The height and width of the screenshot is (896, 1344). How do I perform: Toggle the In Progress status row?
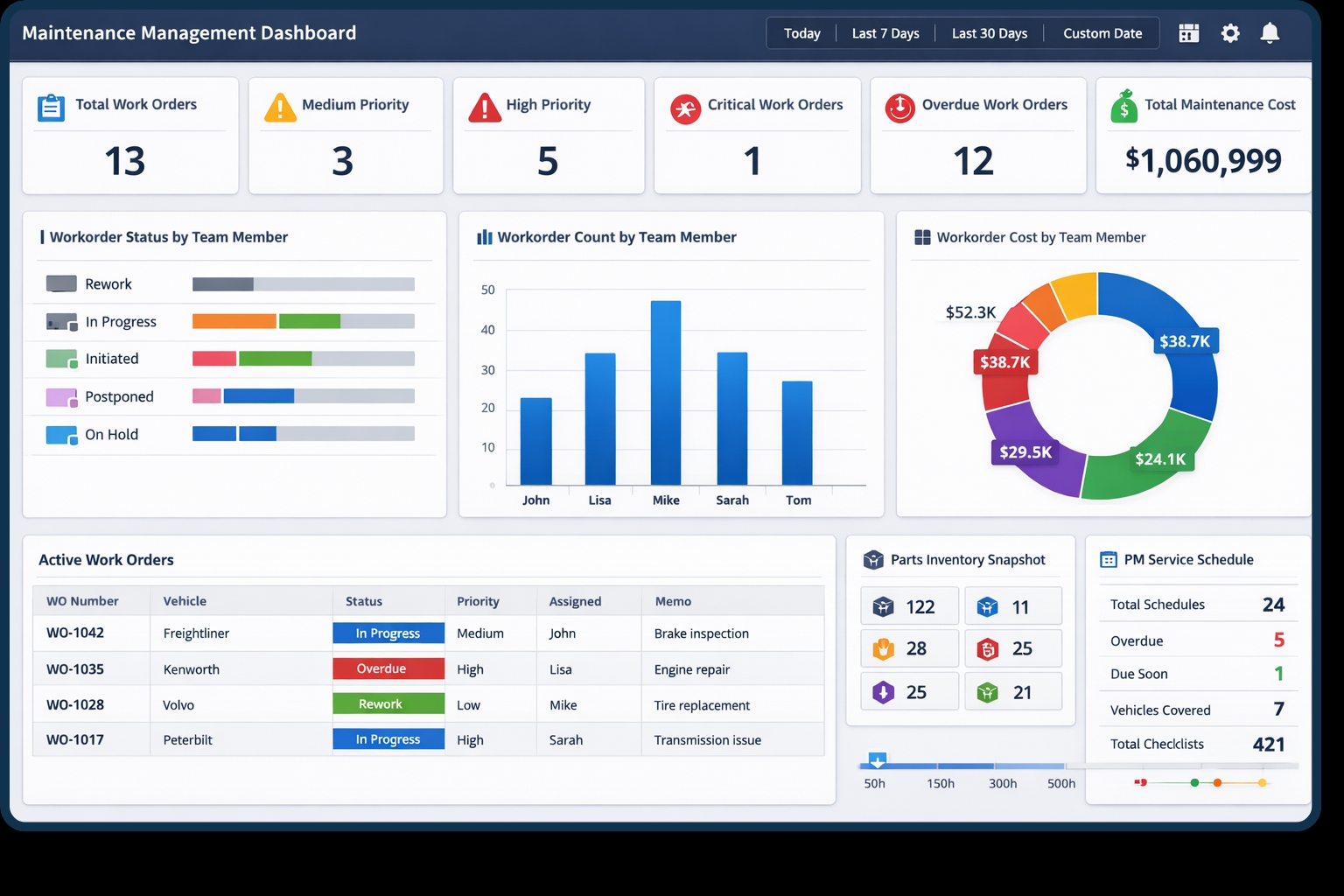[59, 321]
